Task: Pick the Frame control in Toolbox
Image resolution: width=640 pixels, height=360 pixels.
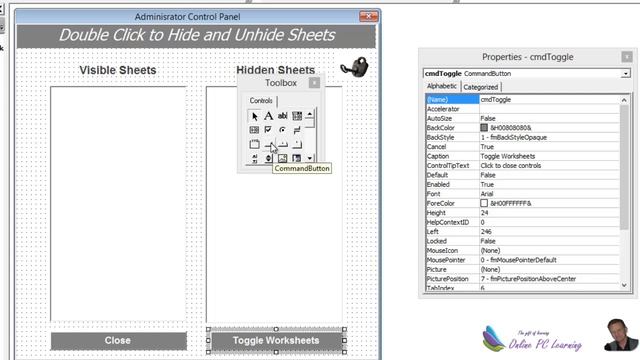Action: [254, 144]
